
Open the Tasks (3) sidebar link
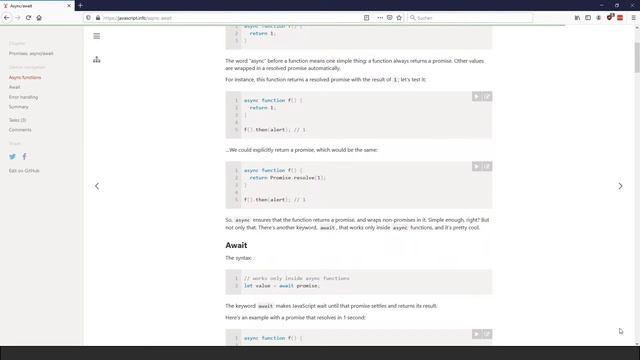point(18,120)
